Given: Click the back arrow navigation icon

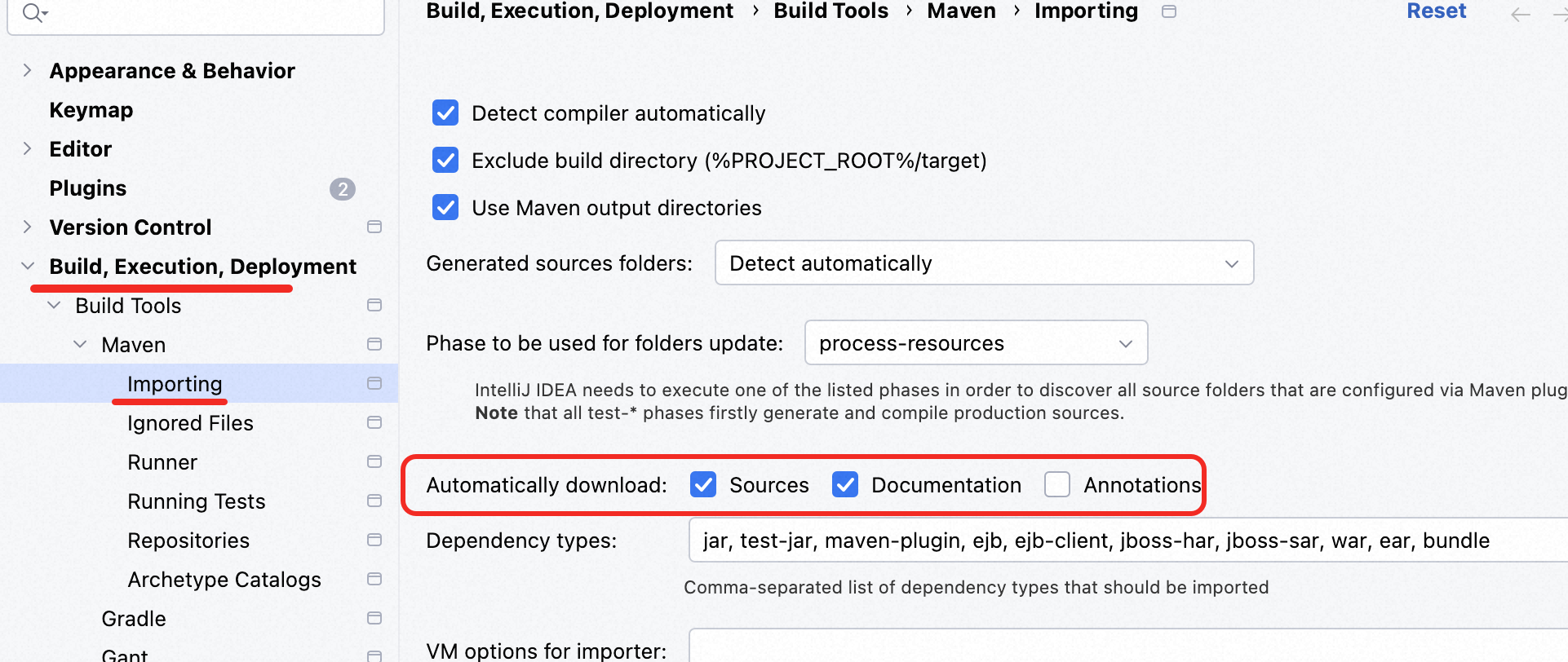Looking at the screenshot, I should tap(1520, 14).
